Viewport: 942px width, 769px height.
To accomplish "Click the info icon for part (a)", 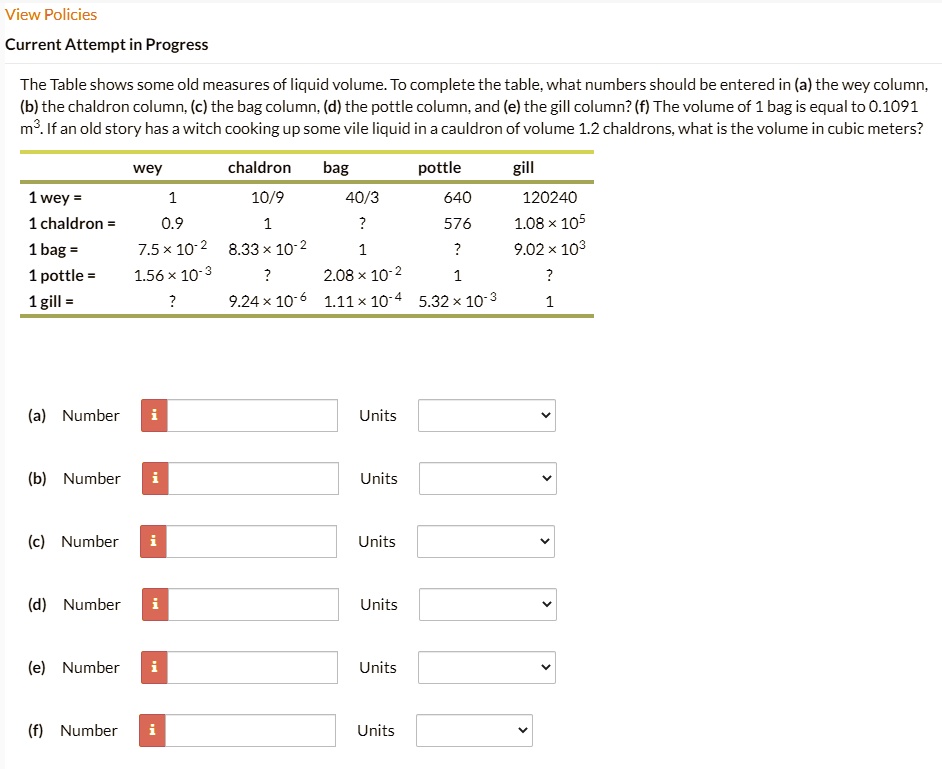I will tap(154, 415).
